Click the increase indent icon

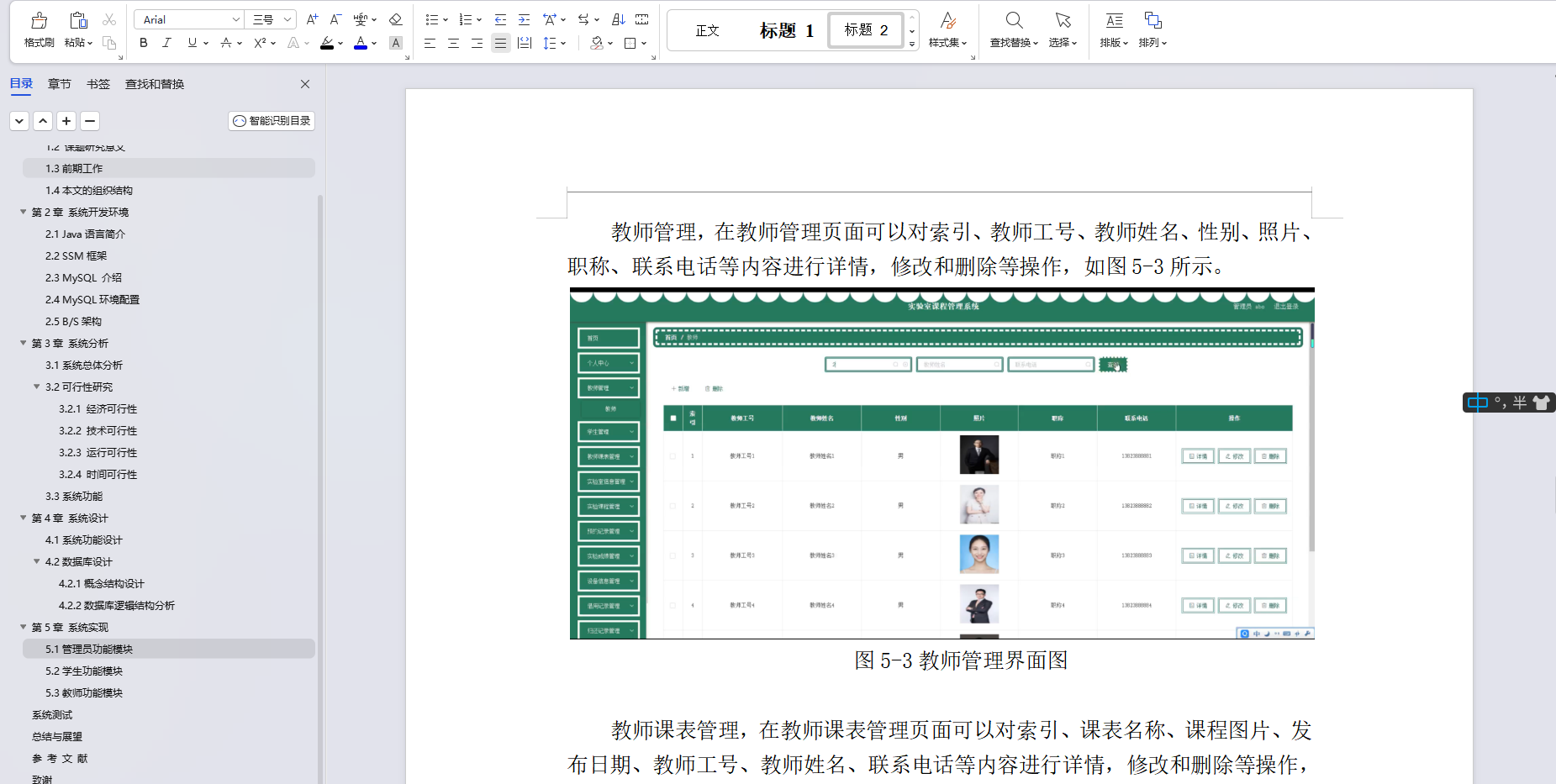click(x=524, y=19)
